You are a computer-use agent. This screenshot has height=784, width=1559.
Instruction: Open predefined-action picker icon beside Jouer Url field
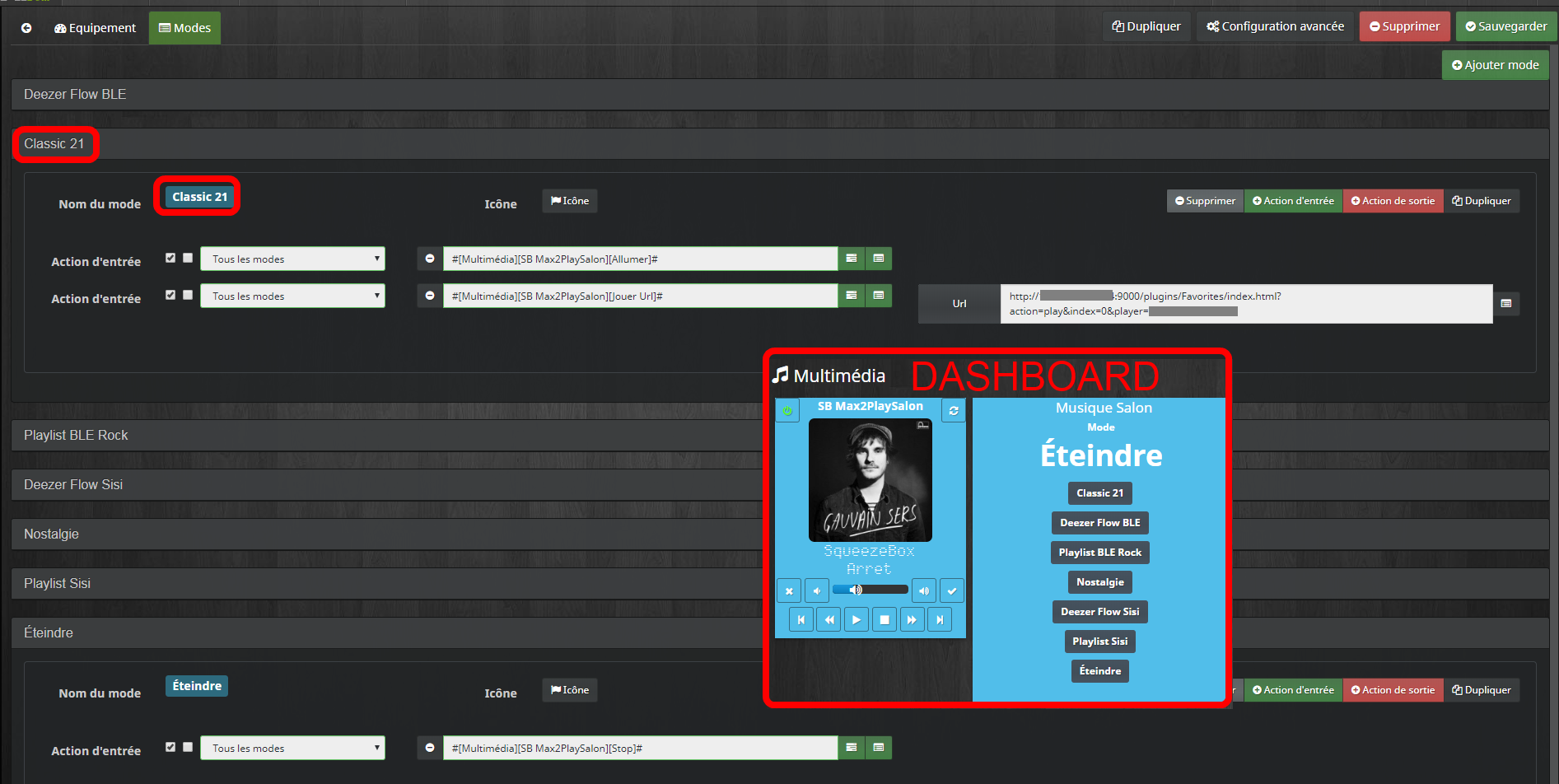pos(852,296)
